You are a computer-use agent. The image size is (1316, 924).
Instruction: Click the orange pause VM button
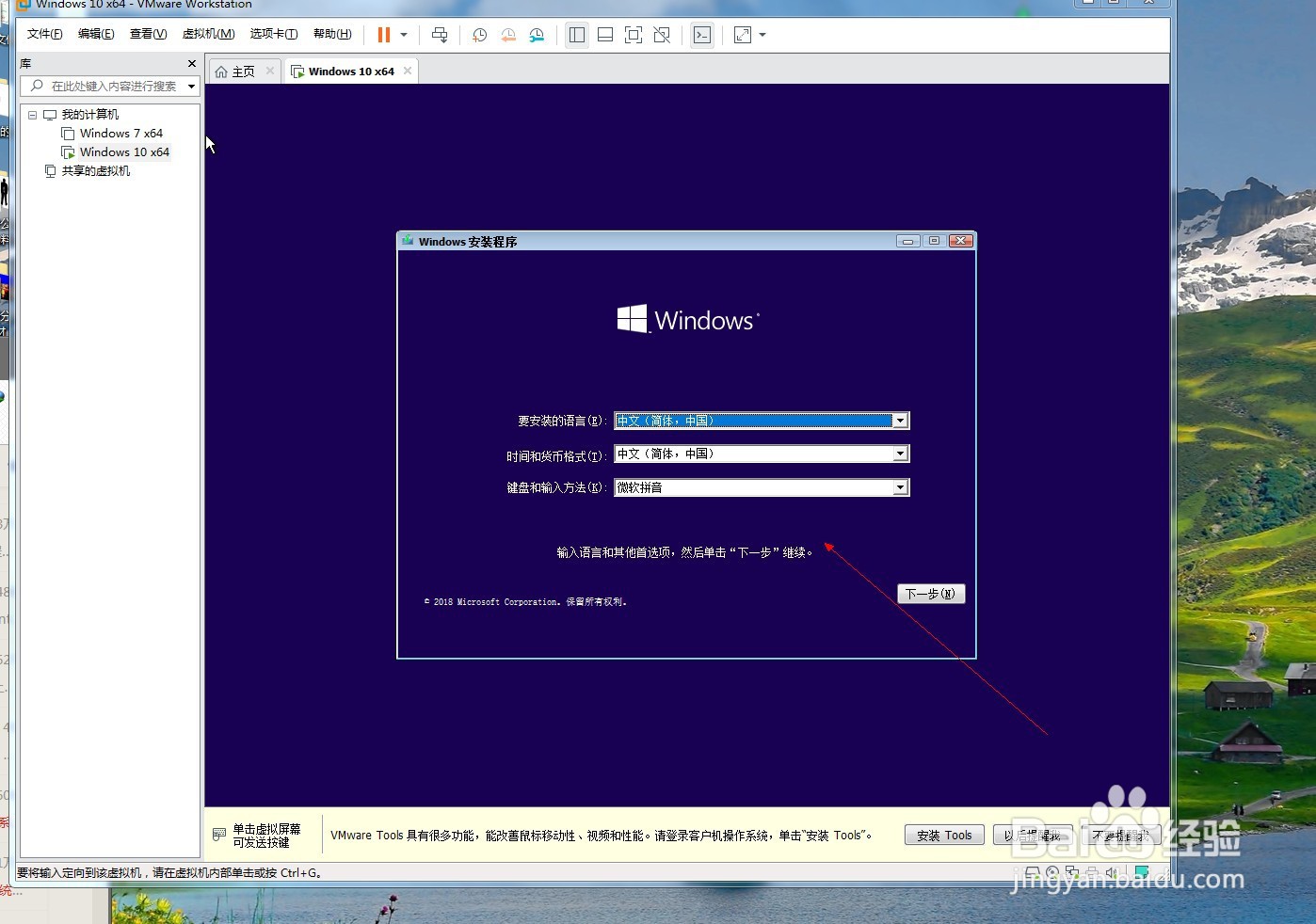point(383,35)
